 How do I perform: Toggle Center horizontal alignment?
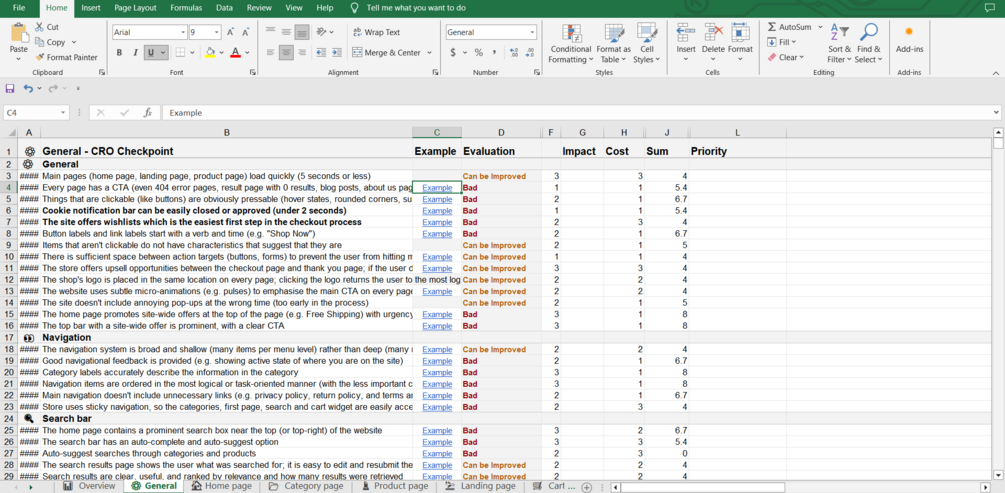(287, 53)
